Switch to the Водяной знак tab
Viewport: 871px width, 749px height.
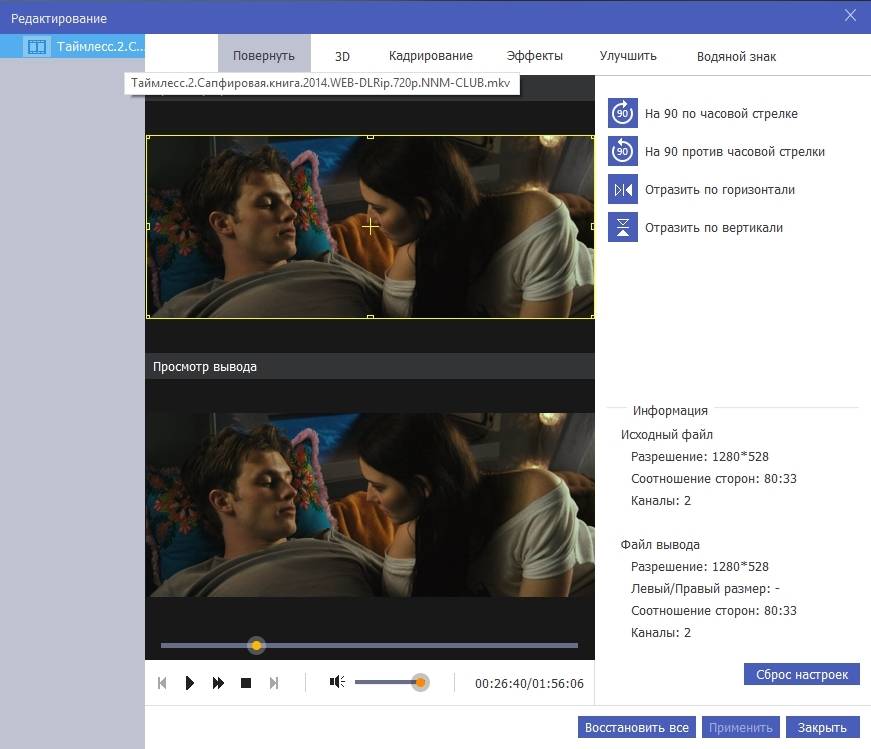(x=736, y=56)
